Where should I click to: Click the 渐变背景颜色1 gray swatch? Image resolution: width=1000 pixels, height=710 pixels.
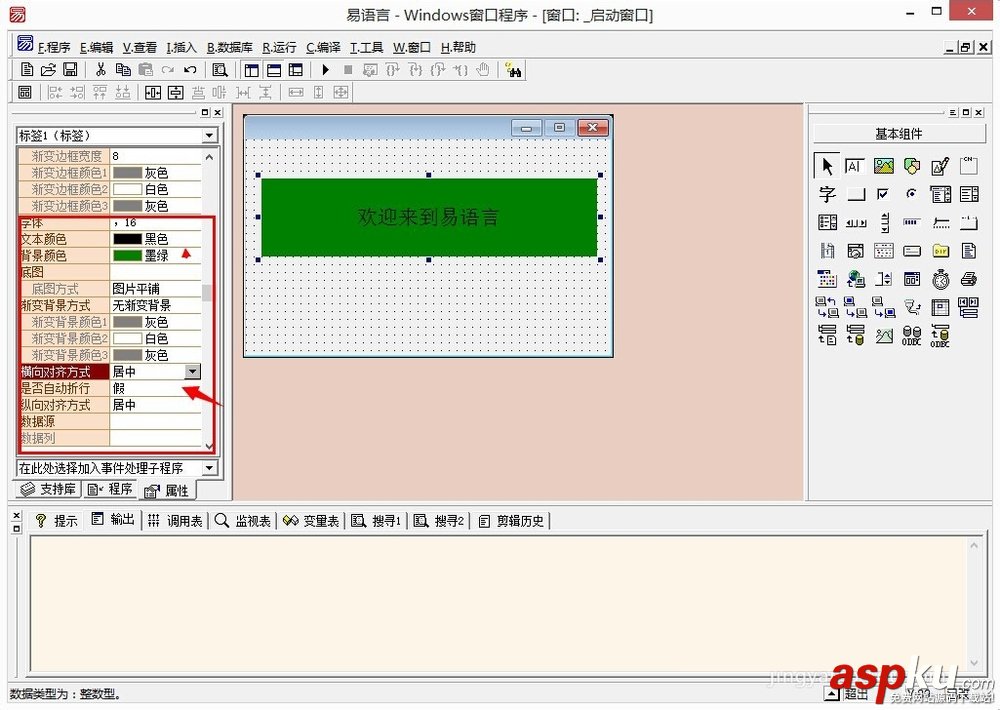point(127,322)
